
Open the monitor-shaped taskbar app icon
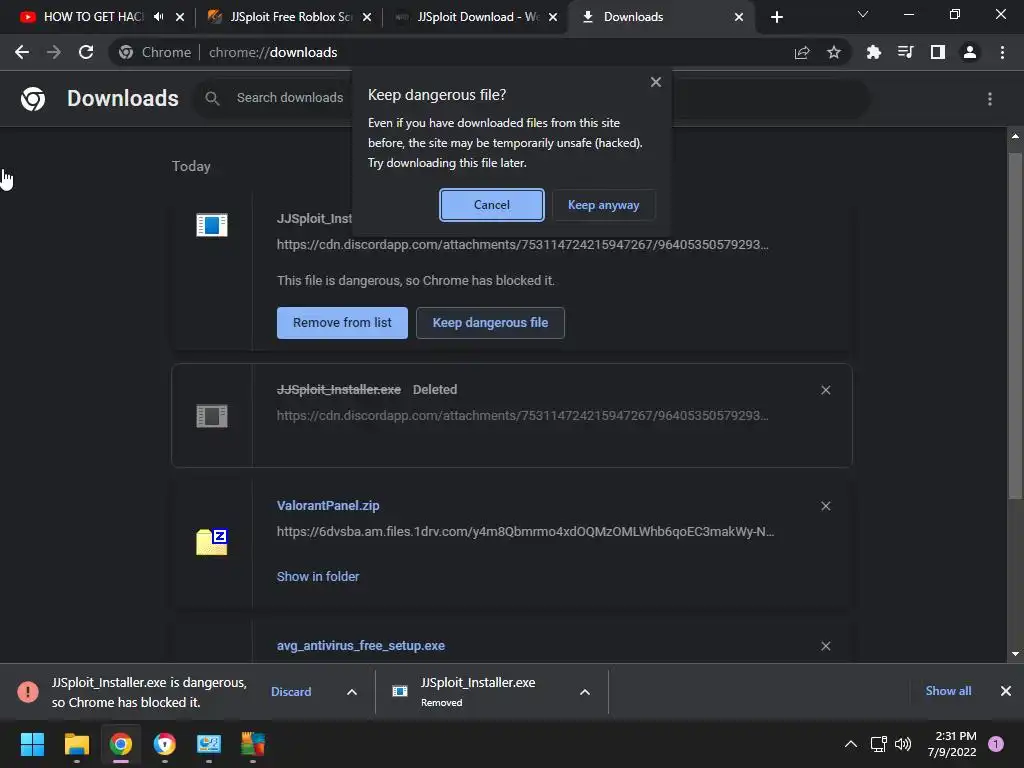pos(209,744)
